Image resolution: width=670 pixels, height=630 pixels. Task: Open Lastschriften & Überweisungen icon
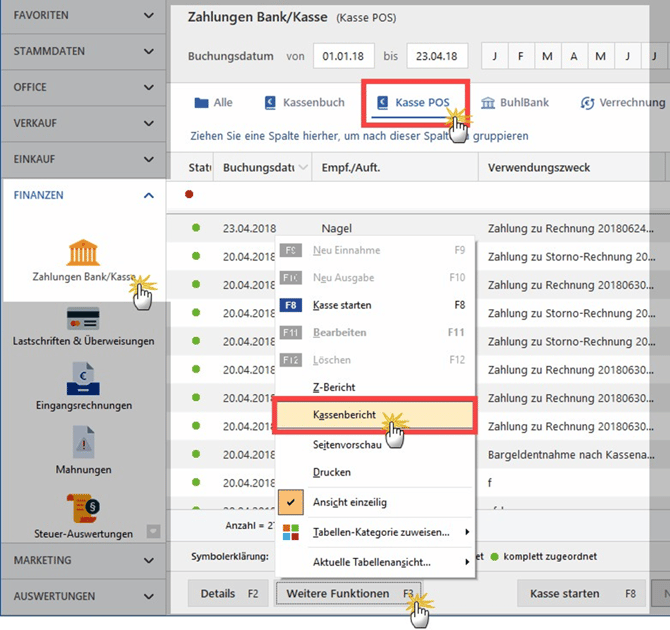(x=83, y=319)
